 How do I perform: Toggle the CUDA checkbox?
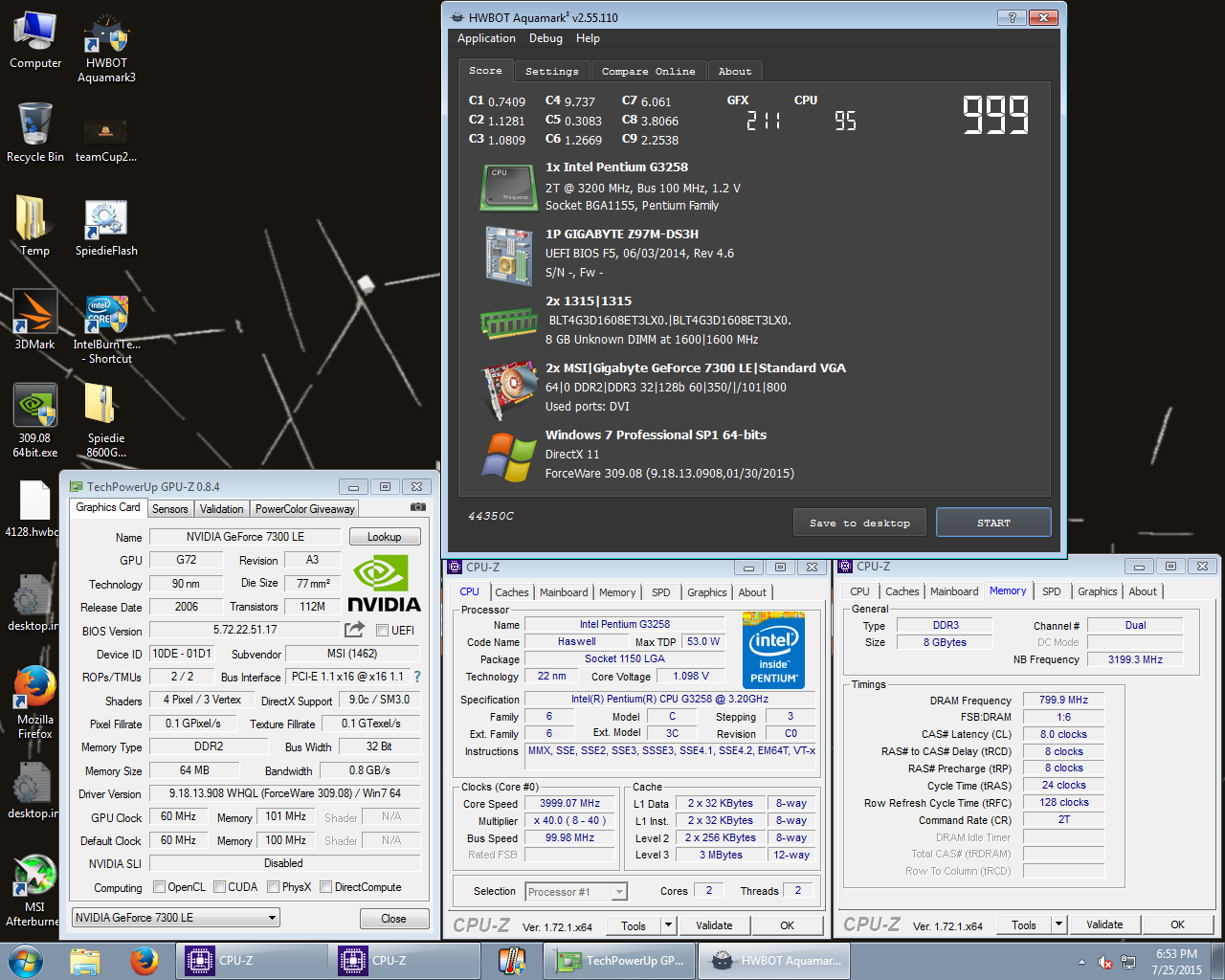220,886
